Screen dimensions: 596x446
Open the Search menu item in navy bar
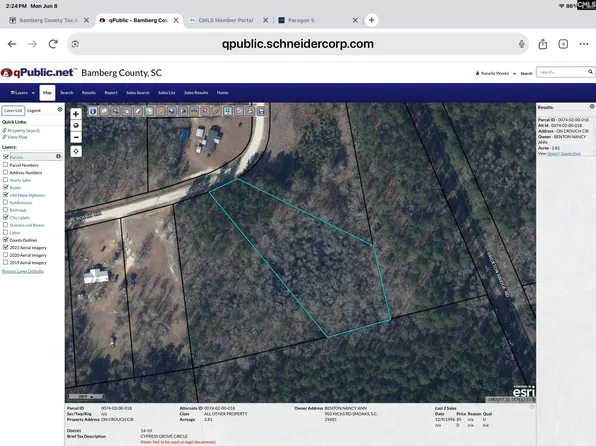[67, 93]
